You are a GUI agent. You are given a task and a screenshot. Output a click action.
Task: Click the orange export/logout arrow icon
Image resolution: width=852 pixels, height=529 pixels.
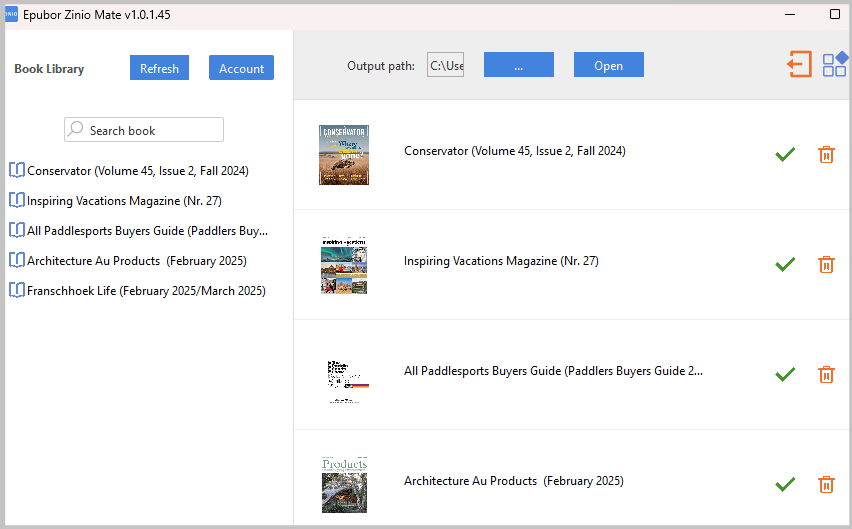[799, 64]
